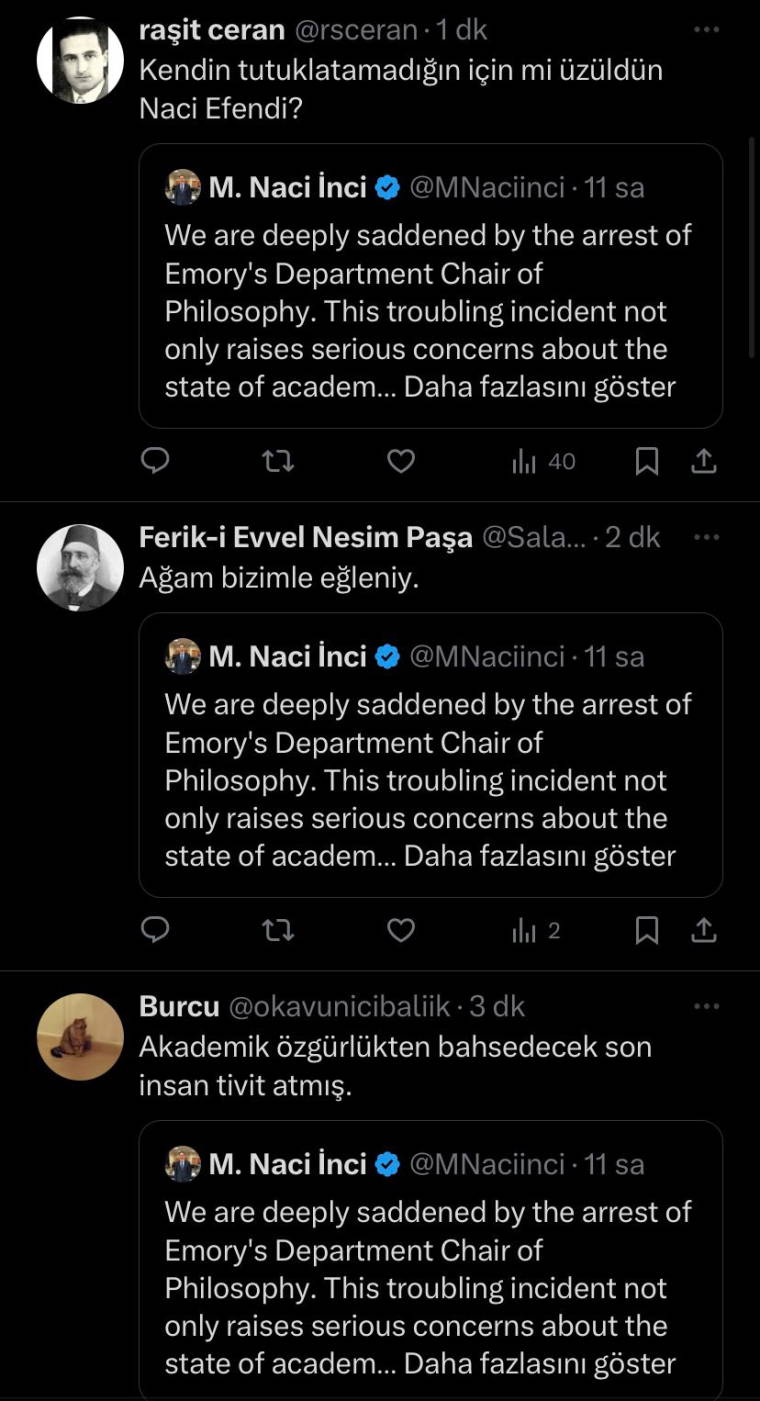
Task: Open more options for Burcu's tweet
Action: [706, 1006]
